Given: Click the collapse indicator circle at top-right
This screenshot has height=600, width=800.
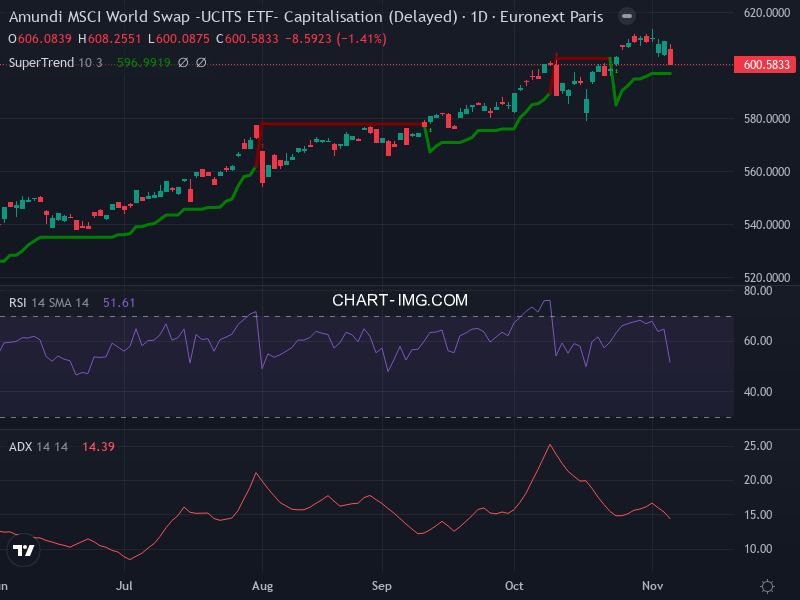Looking at the screenshot, I should (x=627, y=17).
